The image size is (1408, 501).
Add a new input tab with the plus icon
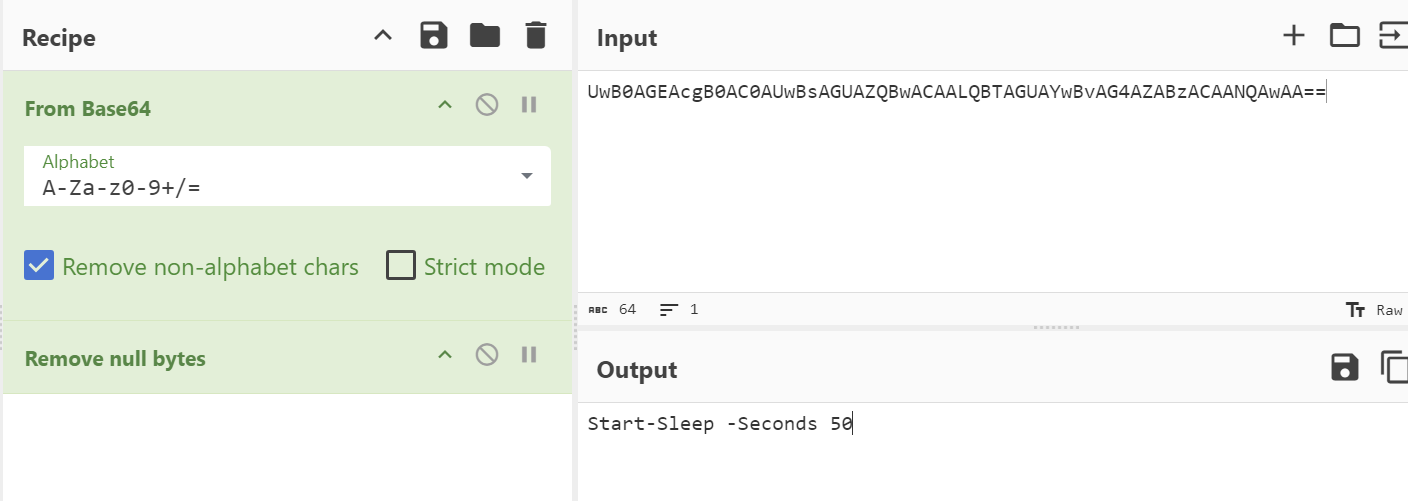[x=1294, y=36]
